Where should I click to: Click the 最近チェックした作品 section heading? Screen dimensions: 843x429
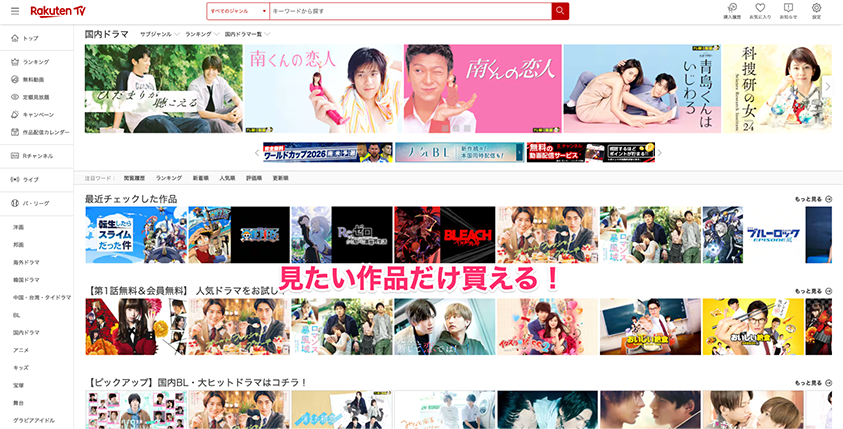tap(131, 199)
